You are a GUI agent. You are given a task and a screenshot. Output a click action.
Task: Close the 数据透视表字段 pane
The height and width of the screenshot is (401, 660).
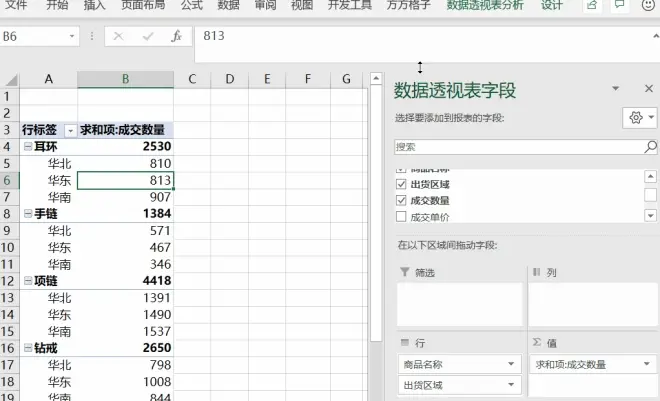click(649, 88)
